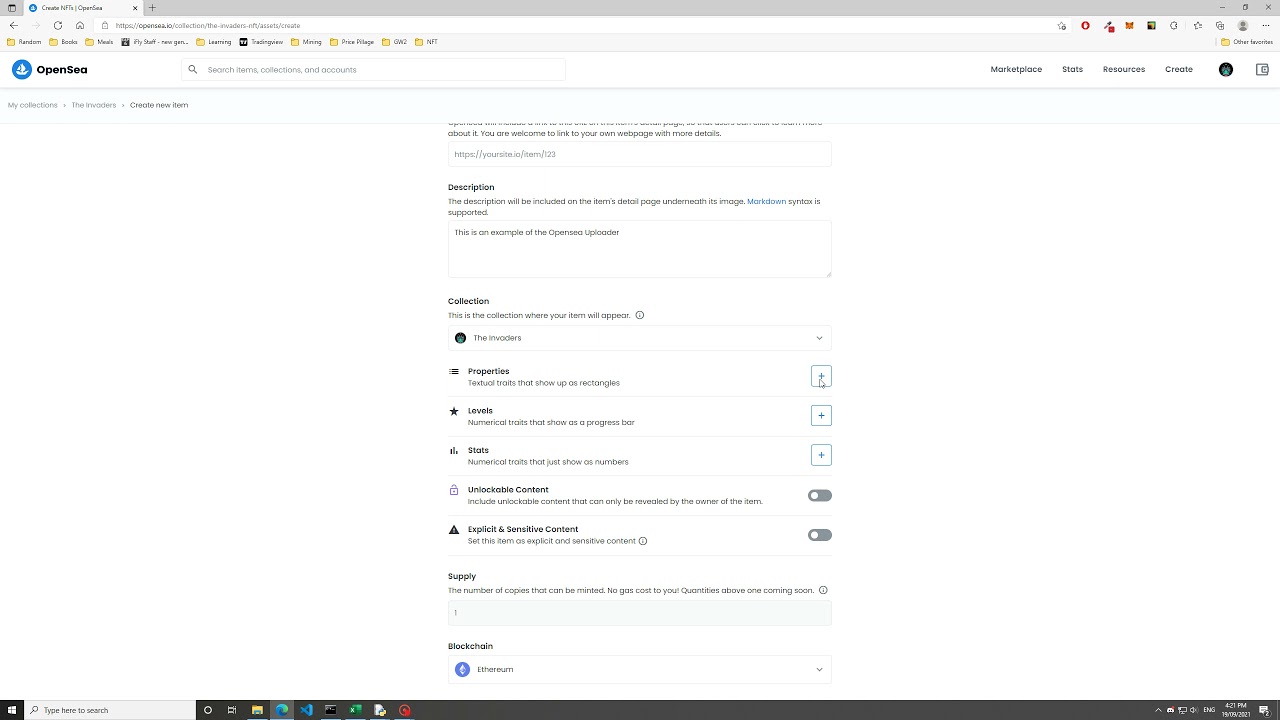This screenshot has height=720, width=1280.
Task: Open the browser Extensions puzzle icon
Action: point(1174,26)
